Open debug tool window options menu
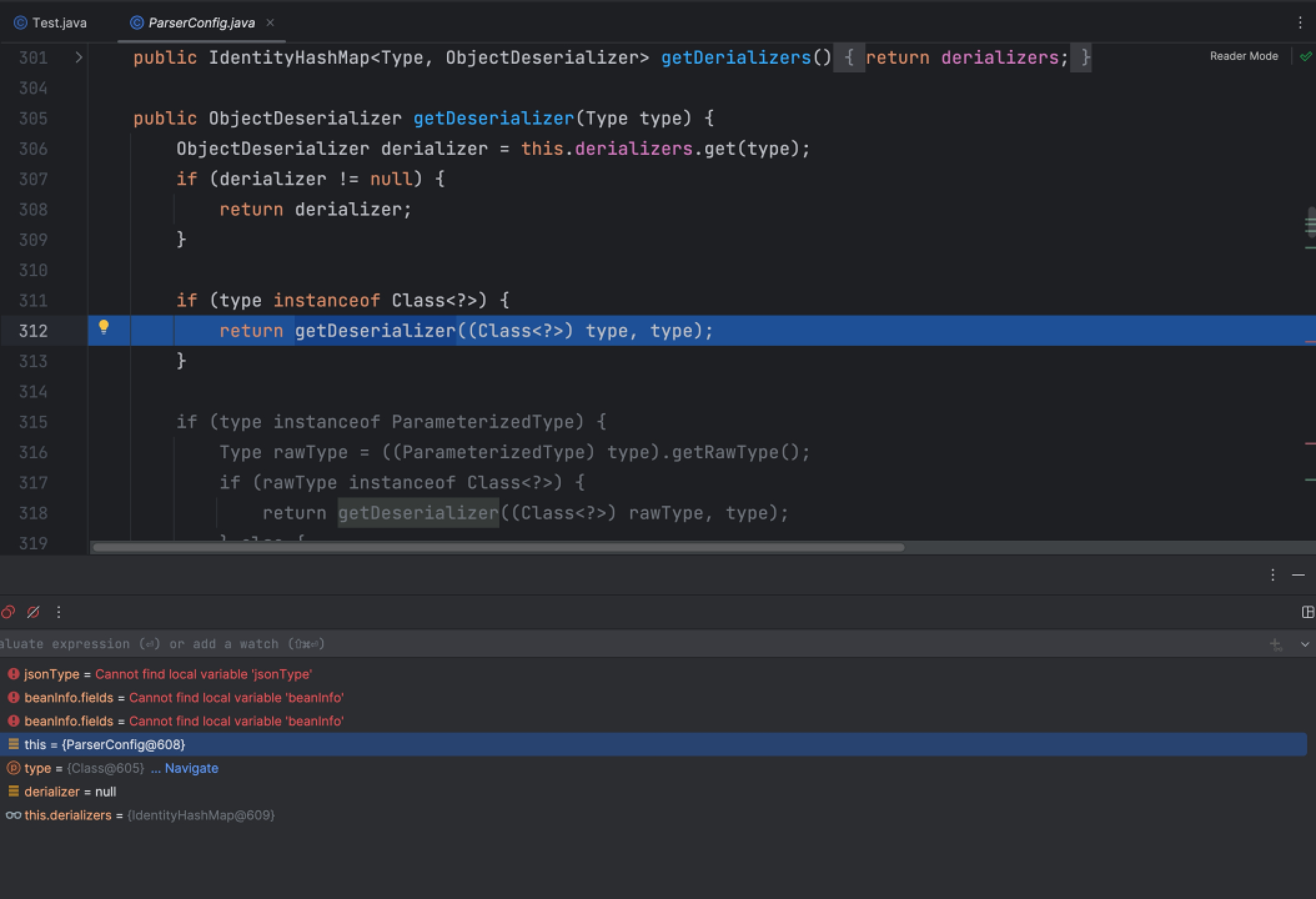The width and height of the screenshot is (1316, 899). pyautogui.click(x=1272, y=575)
